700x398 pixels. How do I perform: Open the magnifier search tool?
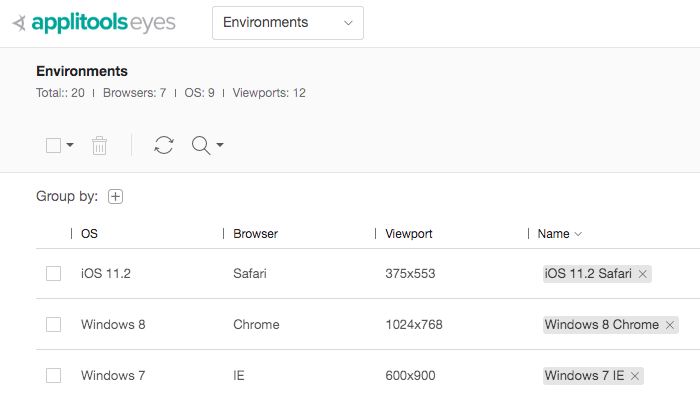(x=201, y=145)
